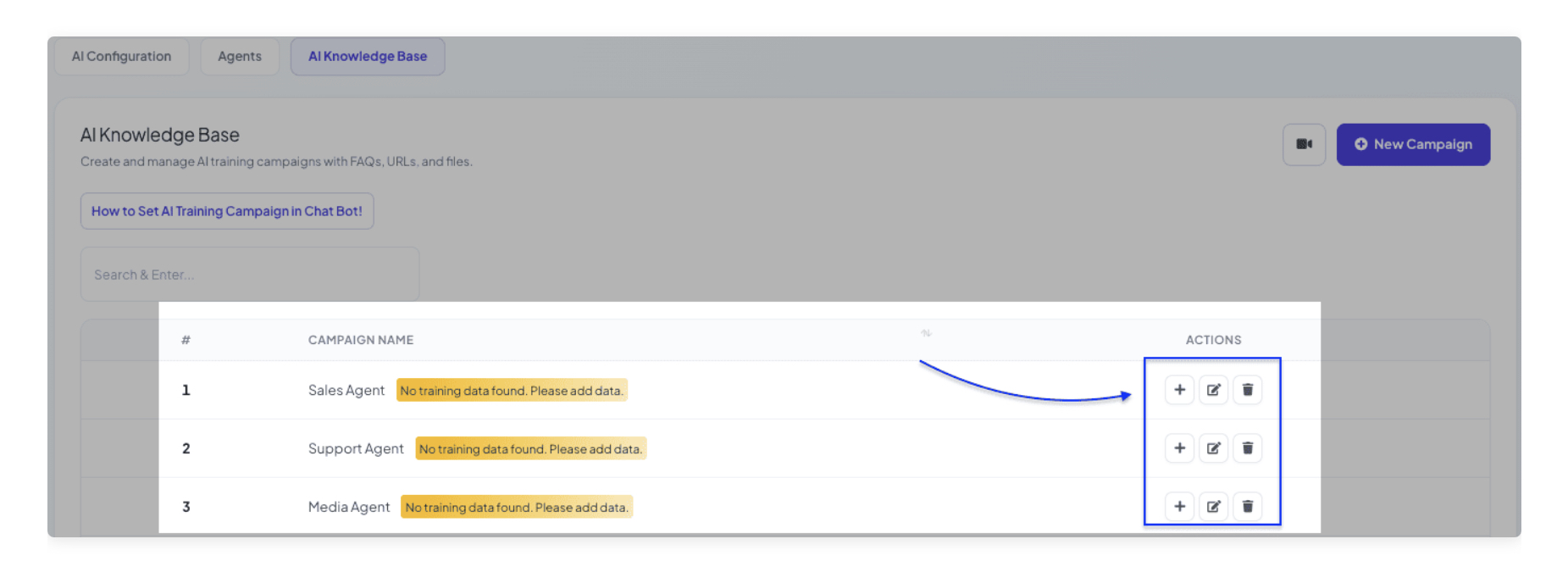
Task: Click Sales Agent's no training data badge
Action: pos(512,390)
